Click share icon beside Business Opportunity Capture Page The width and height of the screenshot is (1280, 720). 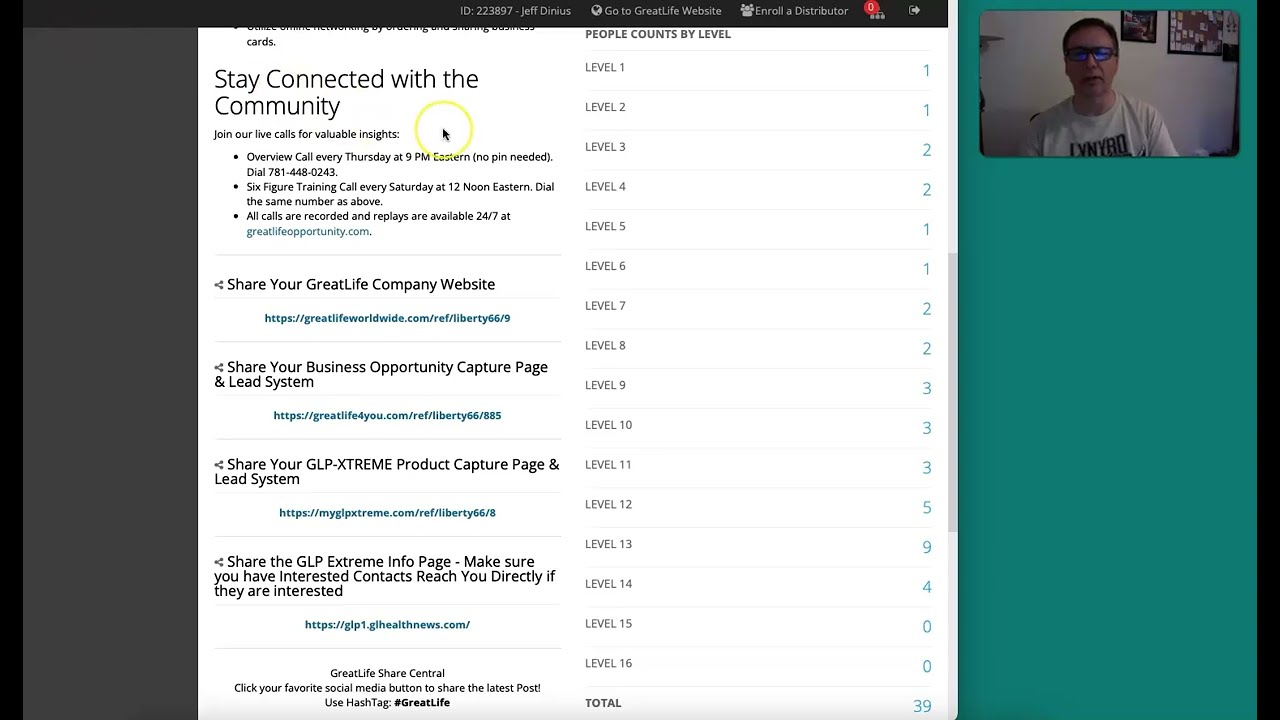tap(219, 368)
